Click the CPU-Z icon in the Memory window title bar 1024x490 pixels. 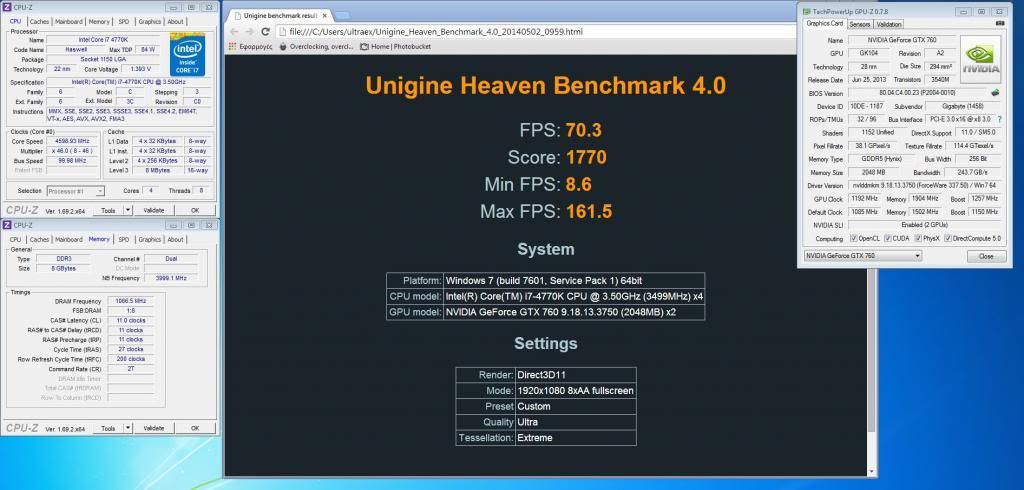pos(7,225)
